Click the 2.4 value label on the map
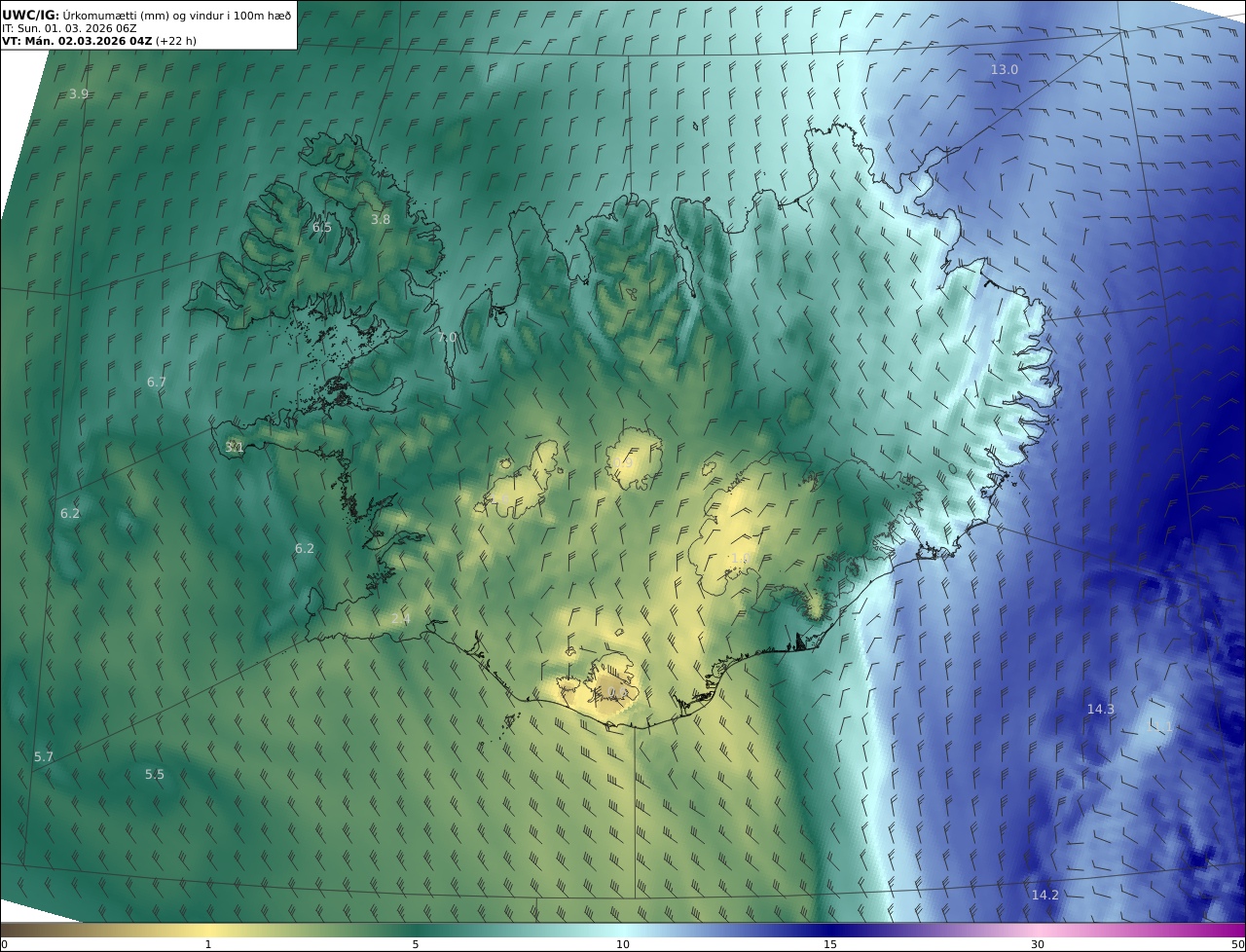The image size is (1246, 952). click(400, 620)
